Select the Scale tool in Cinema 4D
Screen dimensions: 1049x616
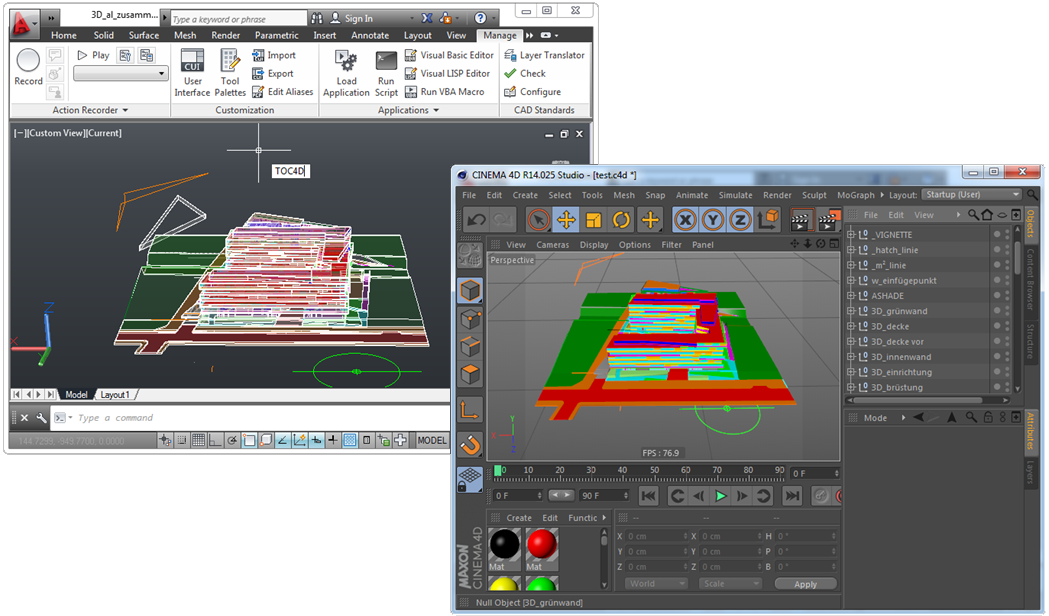pos(593,219)
